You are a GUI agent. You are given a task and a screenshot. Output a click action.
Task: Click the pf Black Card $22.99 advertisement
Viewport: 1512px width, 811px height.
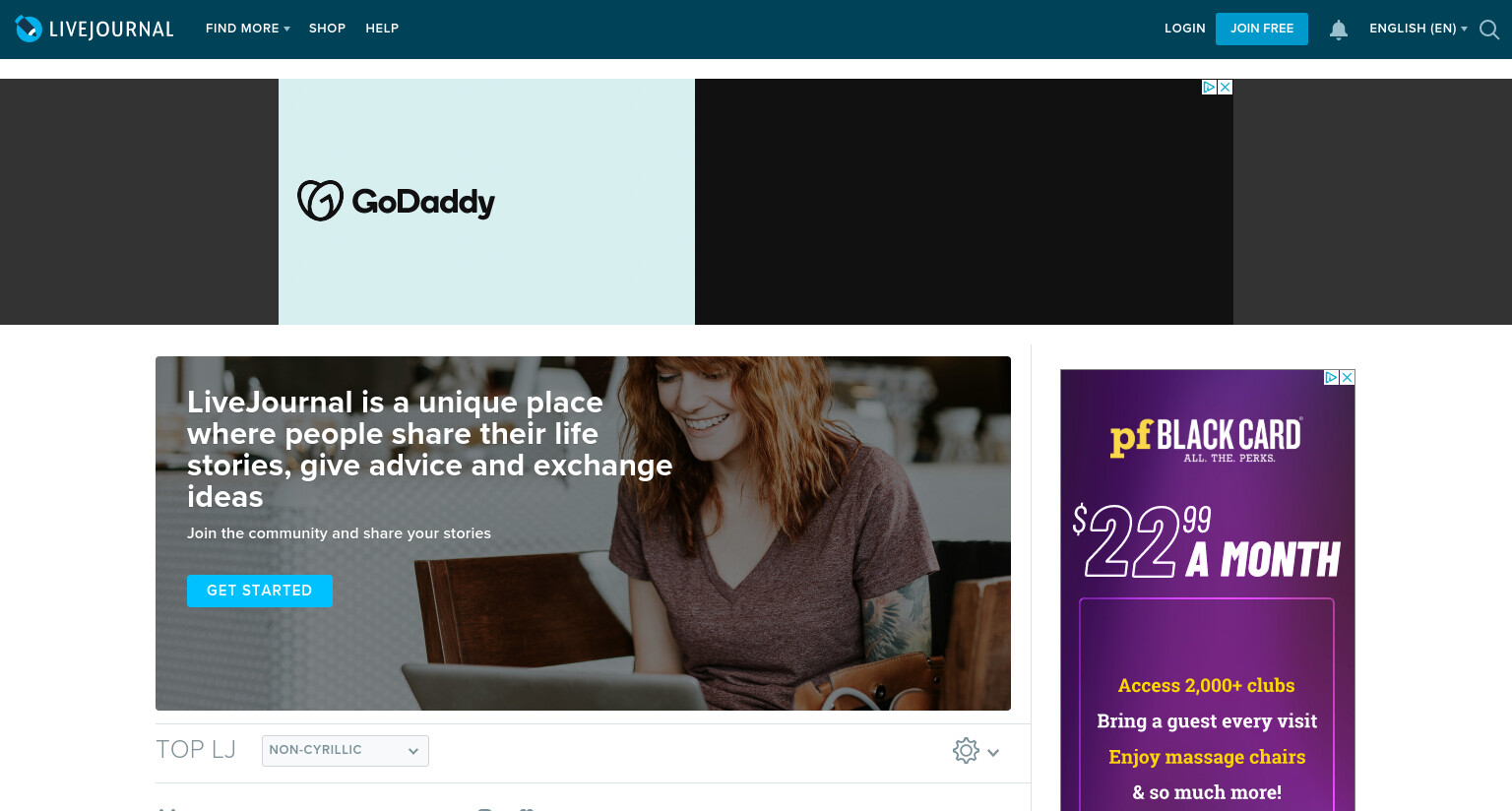pyautogui.click(x=1208, y=591)
